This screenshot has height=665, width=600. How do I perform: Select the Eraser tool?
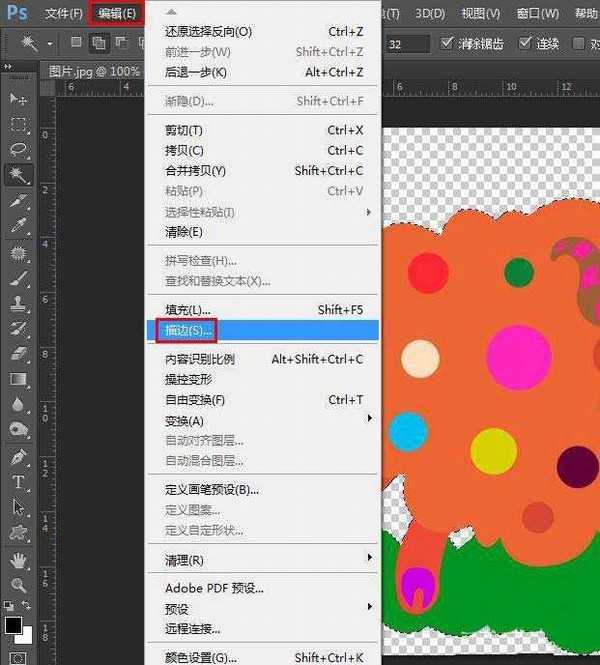point(18,354)
